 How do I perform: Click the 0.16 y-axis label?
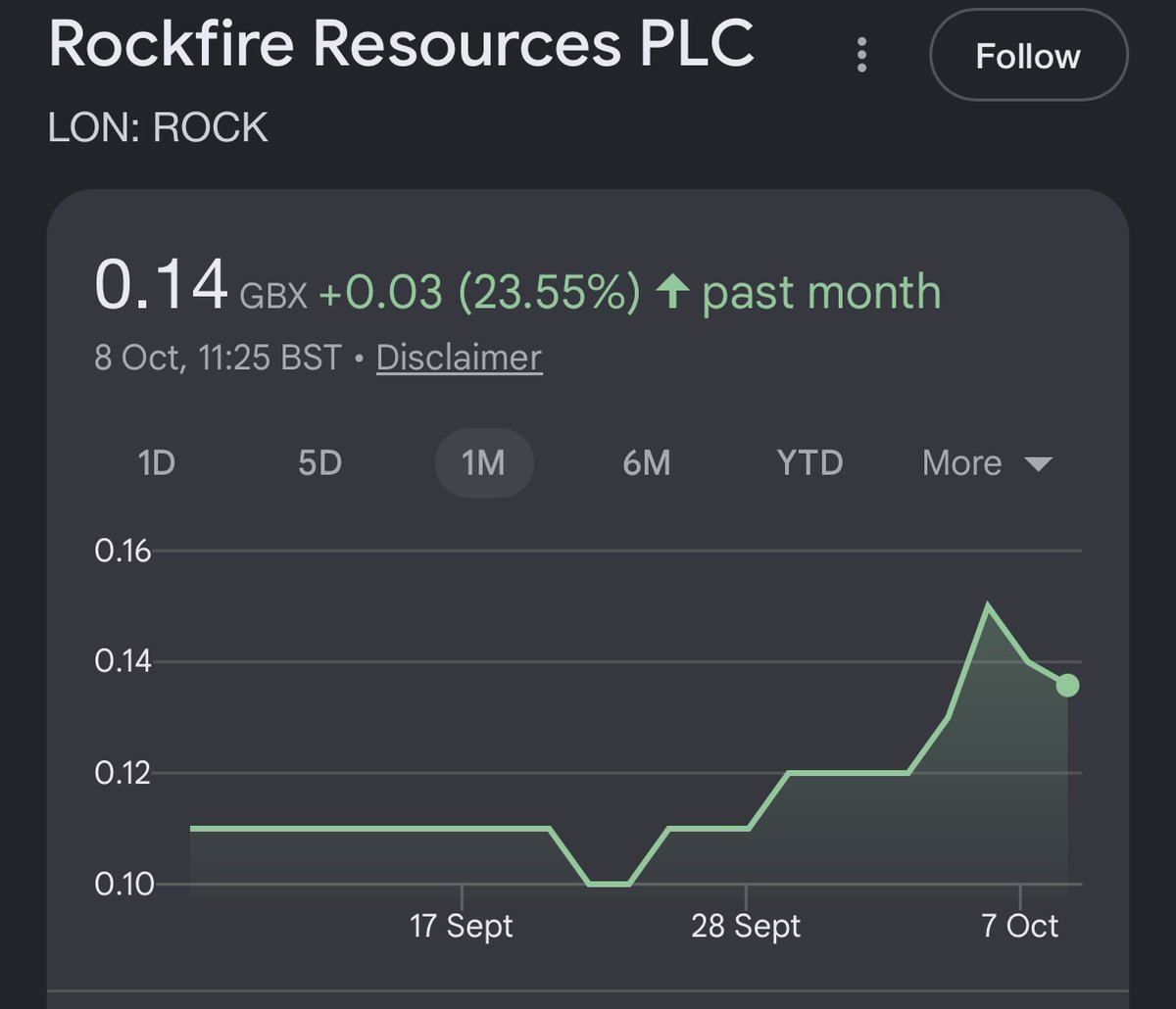point(122,552)
